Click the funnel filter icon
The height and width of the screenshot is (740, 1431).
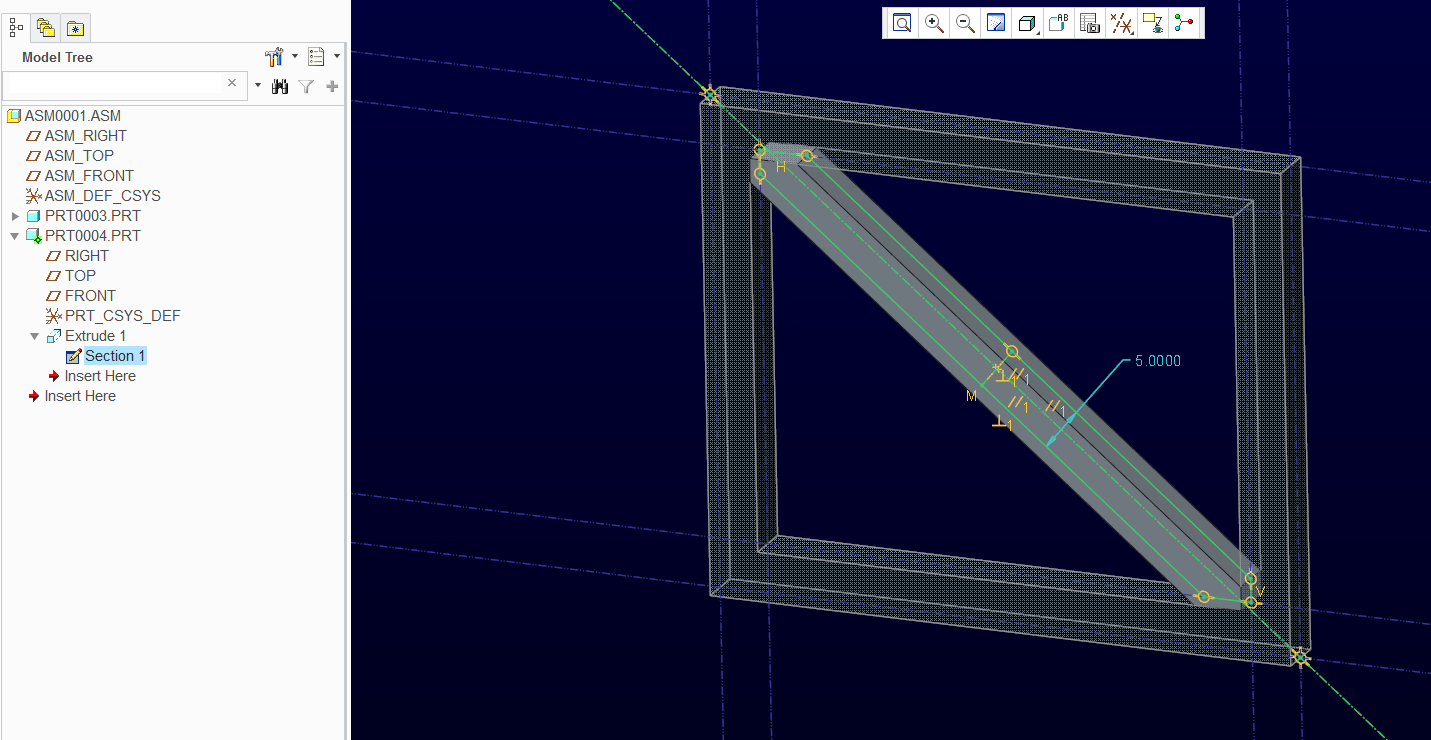click(x=307, y=87)
